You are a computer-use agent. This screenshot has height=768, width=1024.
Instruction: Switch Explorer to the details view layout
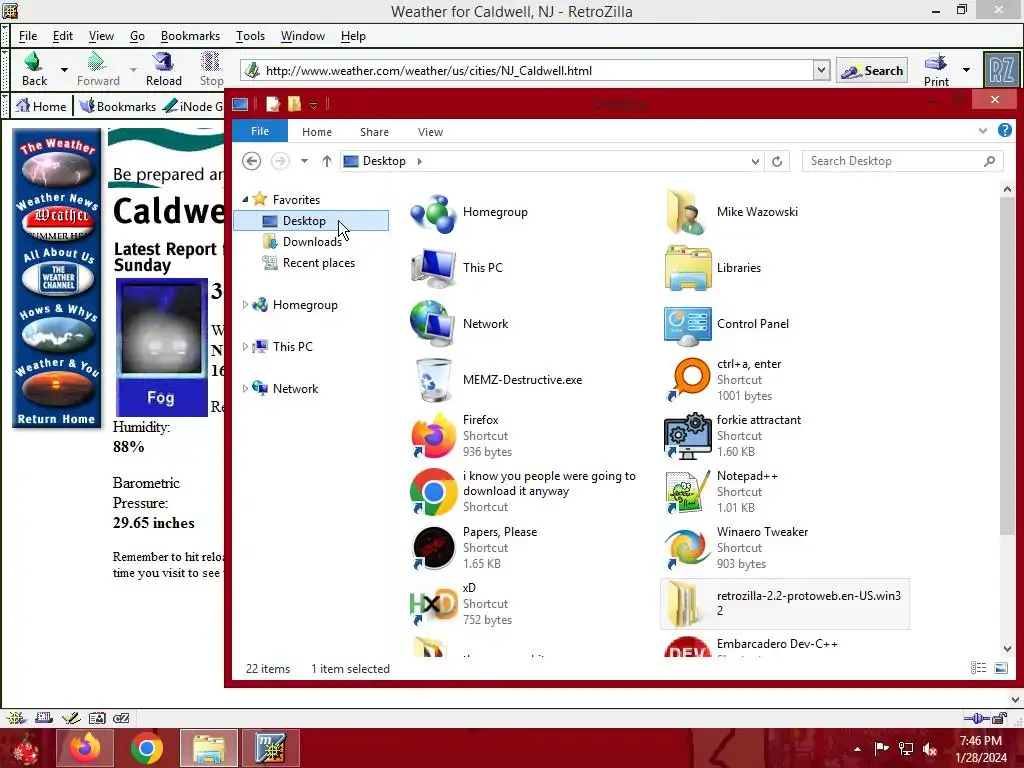tap(978, 667)
